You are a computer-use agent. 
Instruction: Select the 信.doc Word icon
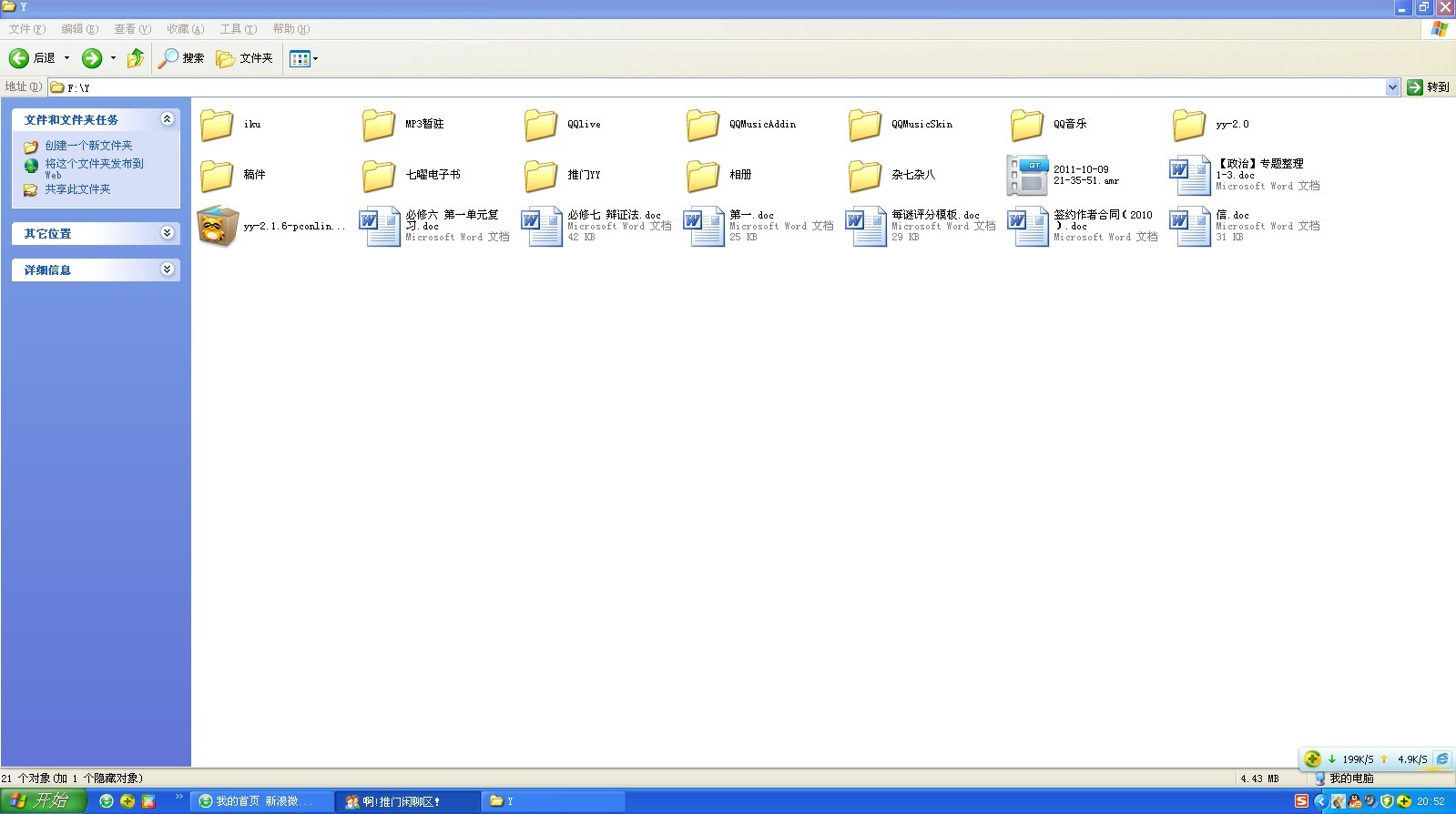[x=1190, y=227]
